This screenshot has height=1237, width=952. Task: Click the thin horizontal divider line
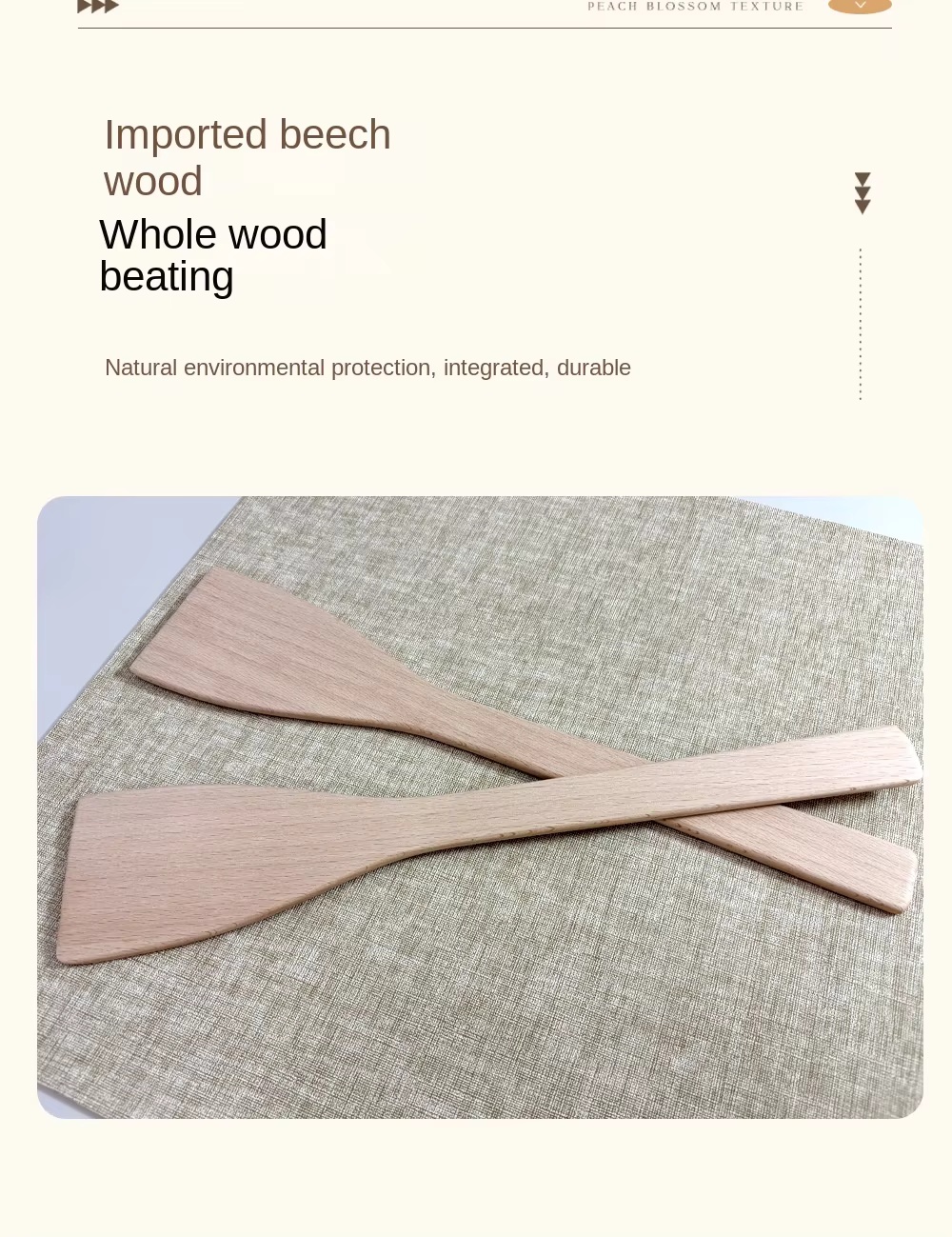(485, 28)
